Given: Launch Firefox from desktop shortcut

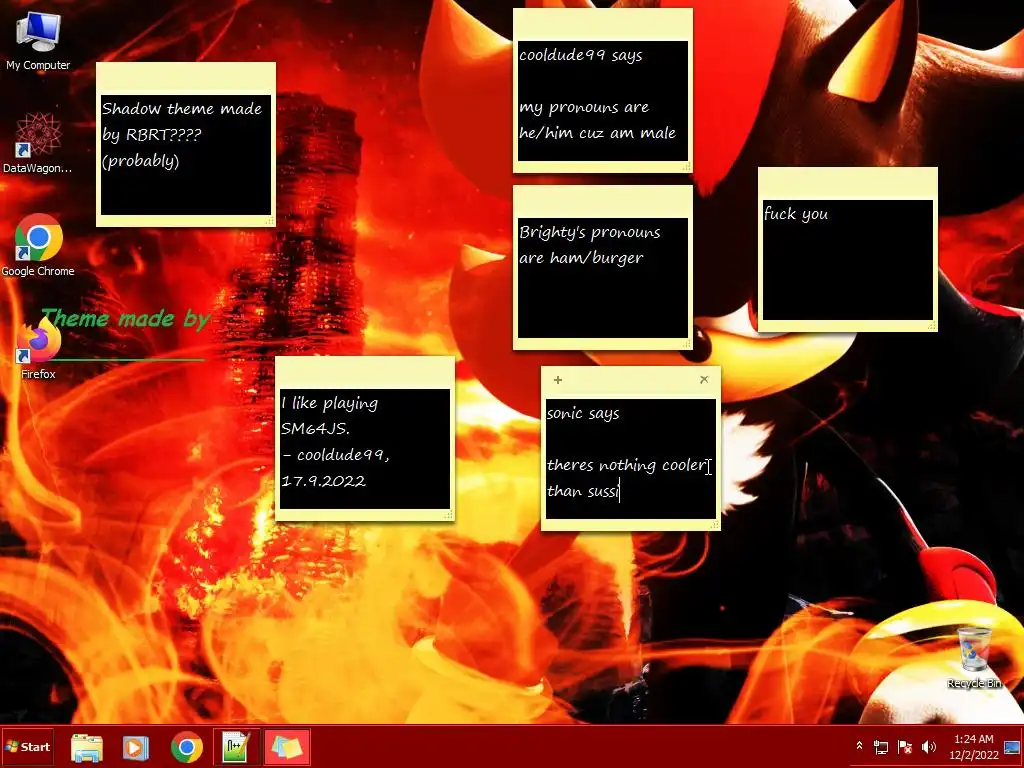Looking at the screenshot, I should 38,348.
